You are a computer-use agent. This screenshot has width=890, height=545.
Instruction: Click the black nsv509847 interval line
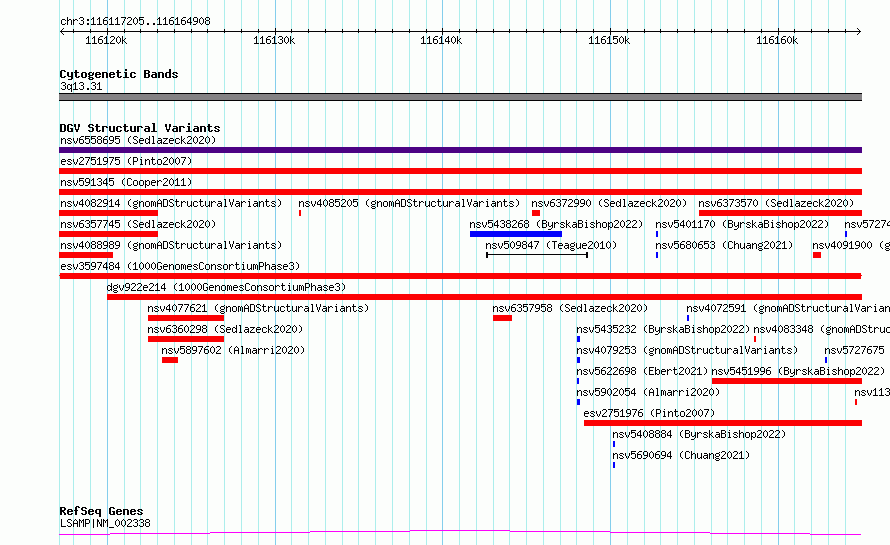coord(537,255)
